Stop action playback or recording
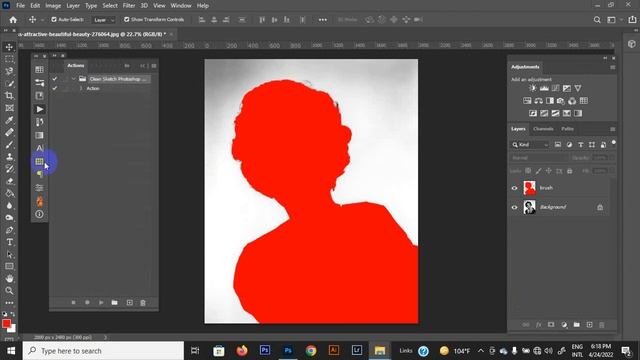The image size is (640, 360). coord(73,303)
